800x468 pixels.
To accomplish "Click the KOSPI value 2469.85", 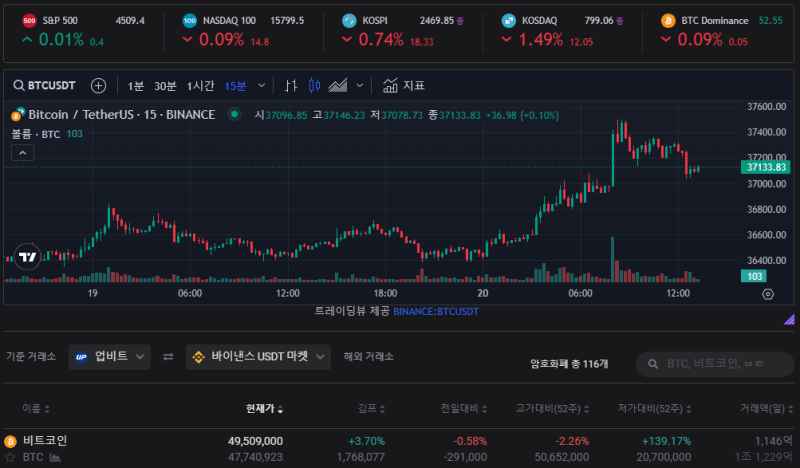I will 437,21.
